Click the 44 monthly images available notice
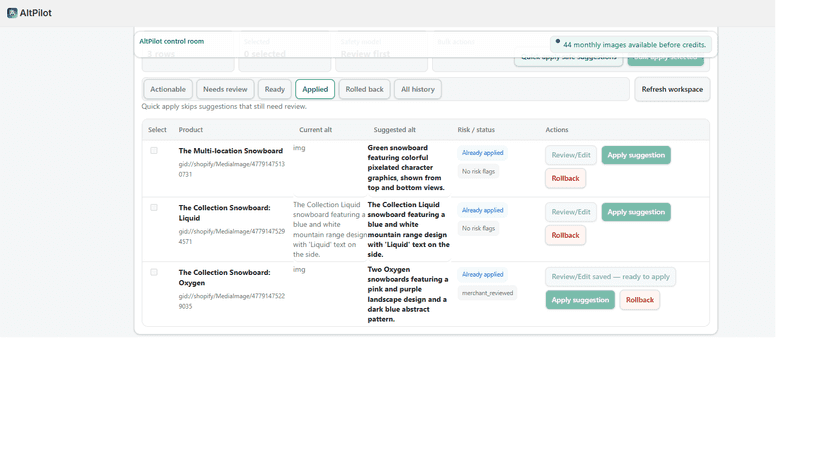 [631, 45]
